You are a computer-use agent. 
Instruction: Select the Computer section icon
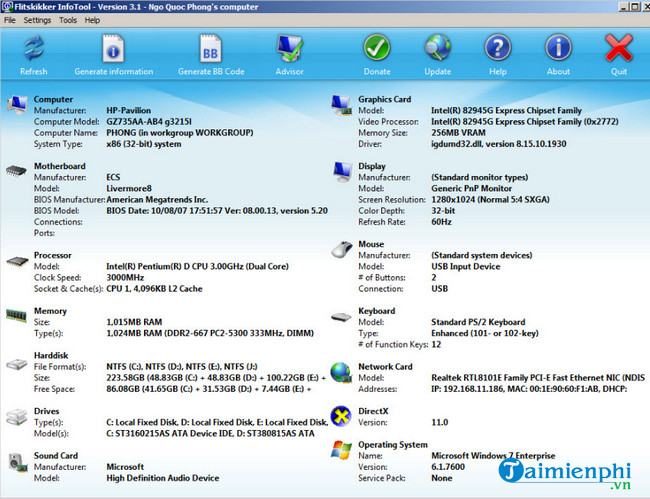pos(17,104)
